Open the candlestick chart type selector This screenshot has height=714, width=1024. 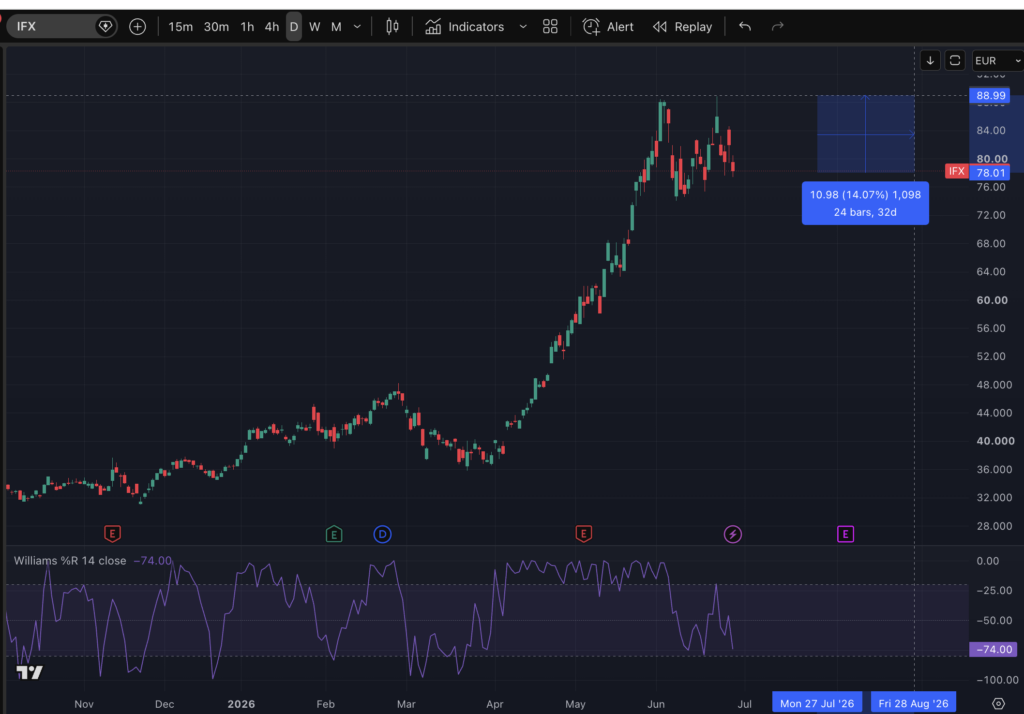click(392, 27)
